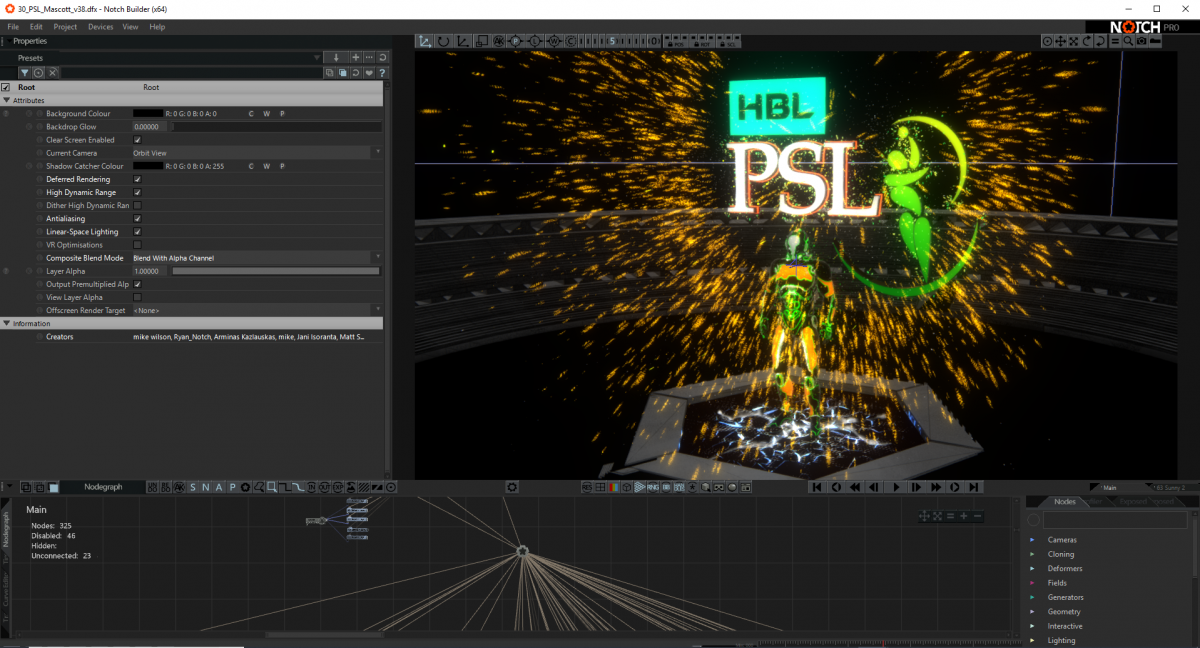
Task: Select the curved link style icon
Action: pos(299,487)
